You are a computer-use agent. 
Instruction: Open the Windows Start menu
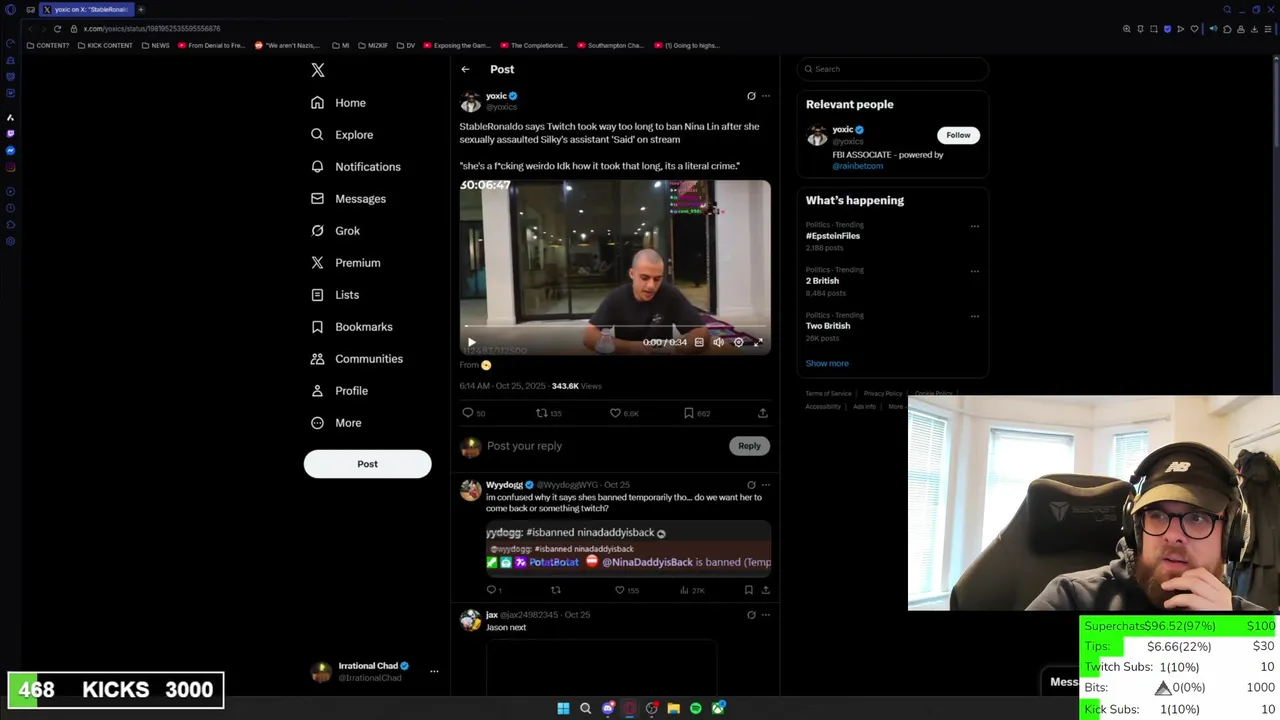[563, 709]
